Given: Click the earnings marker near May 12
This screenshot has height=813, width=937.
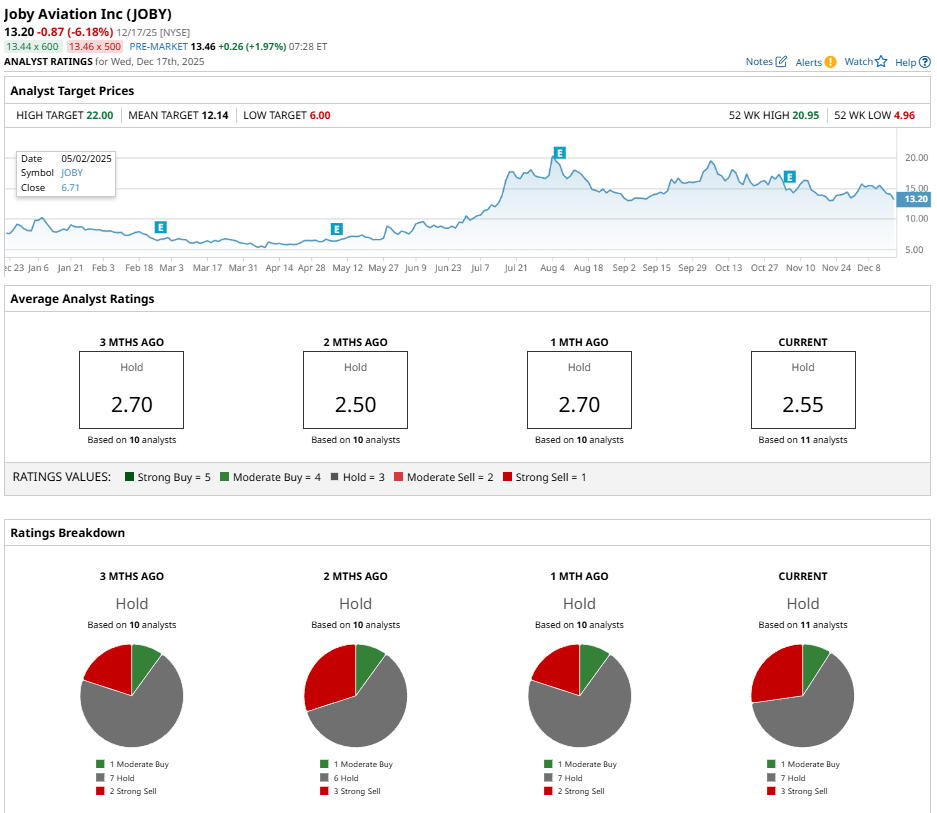Looking at the screenshot, I should (336, 229).
